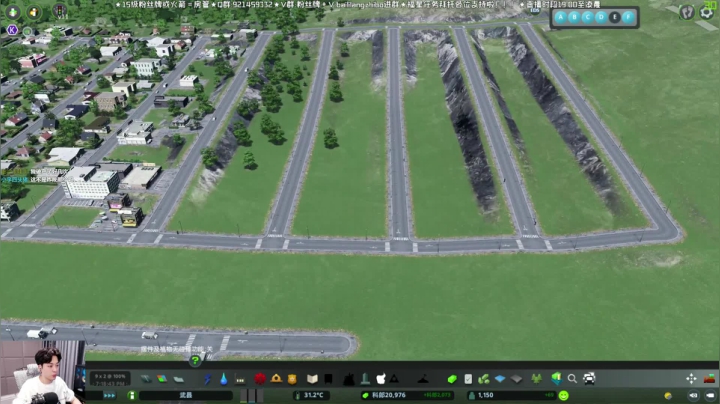Change game speed with triple-arrow button
Image resolution: width=720 pixels, height=404 pixels.
click(x=109, y=395)
